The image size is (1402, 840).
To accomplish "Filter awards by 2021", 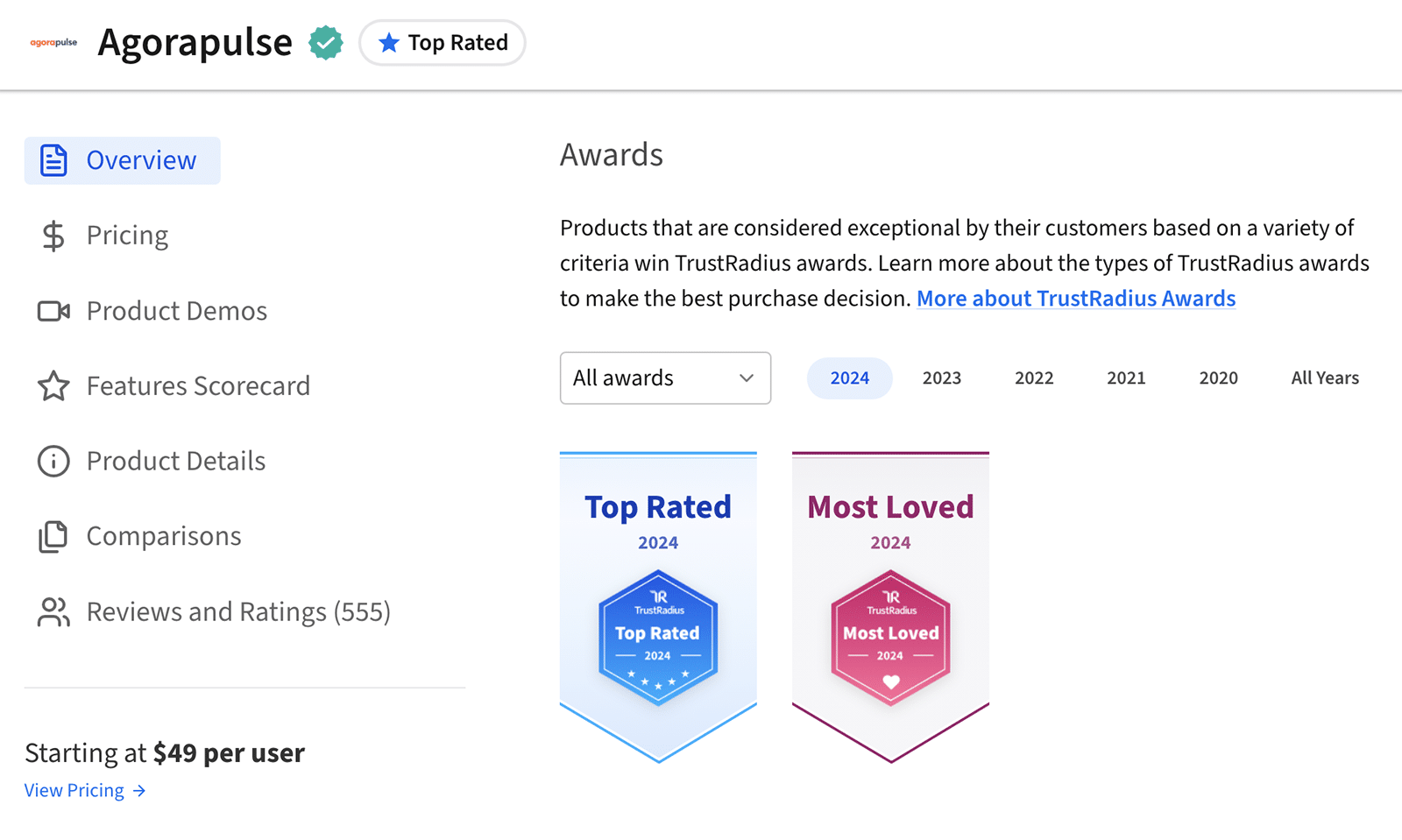I will [1125, 378].
